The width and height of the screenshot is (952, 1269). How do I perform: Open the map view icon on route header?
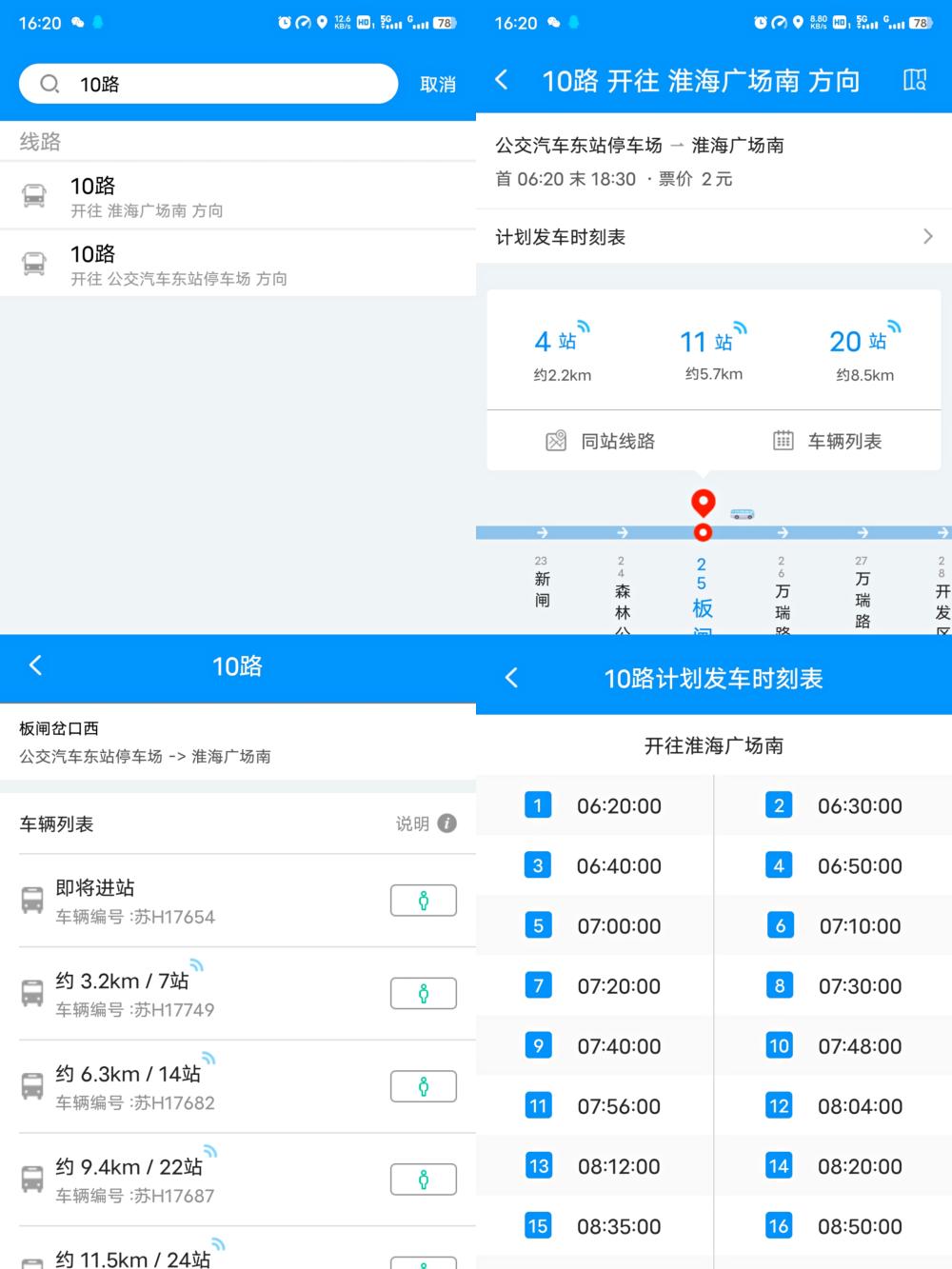click(x=915, y=81)
